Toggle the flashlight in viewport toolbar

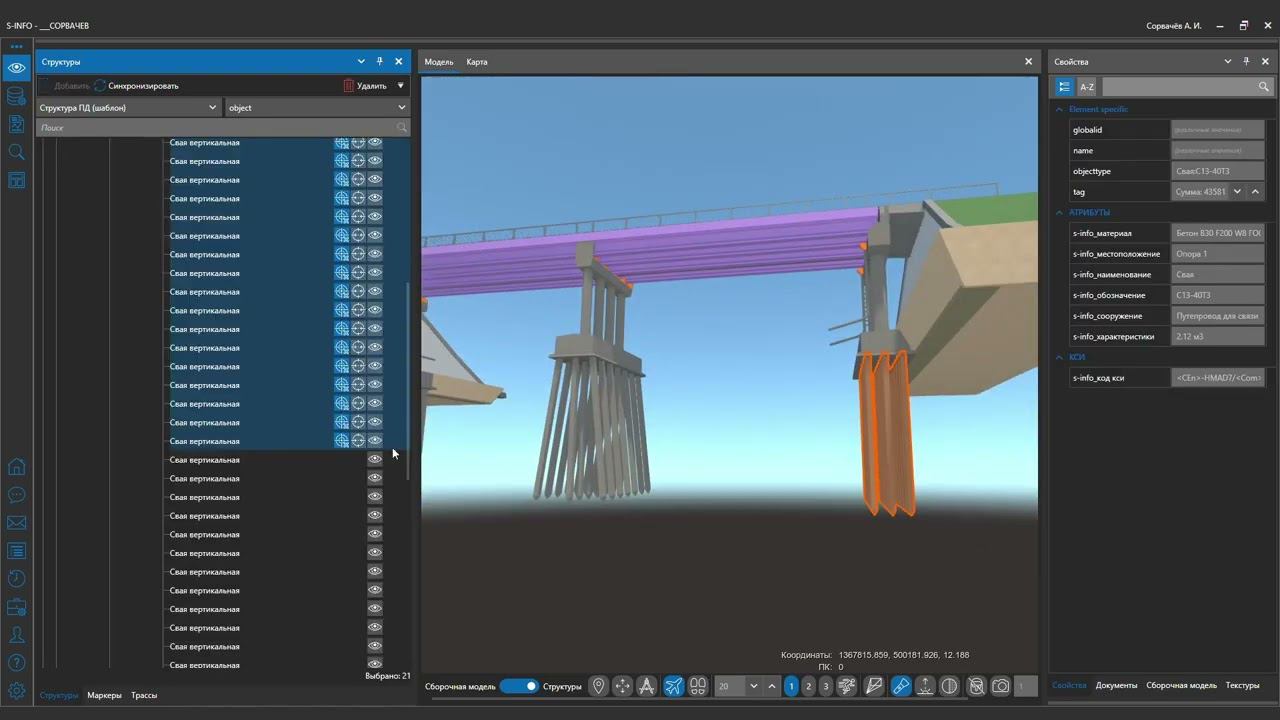[901, 686]
